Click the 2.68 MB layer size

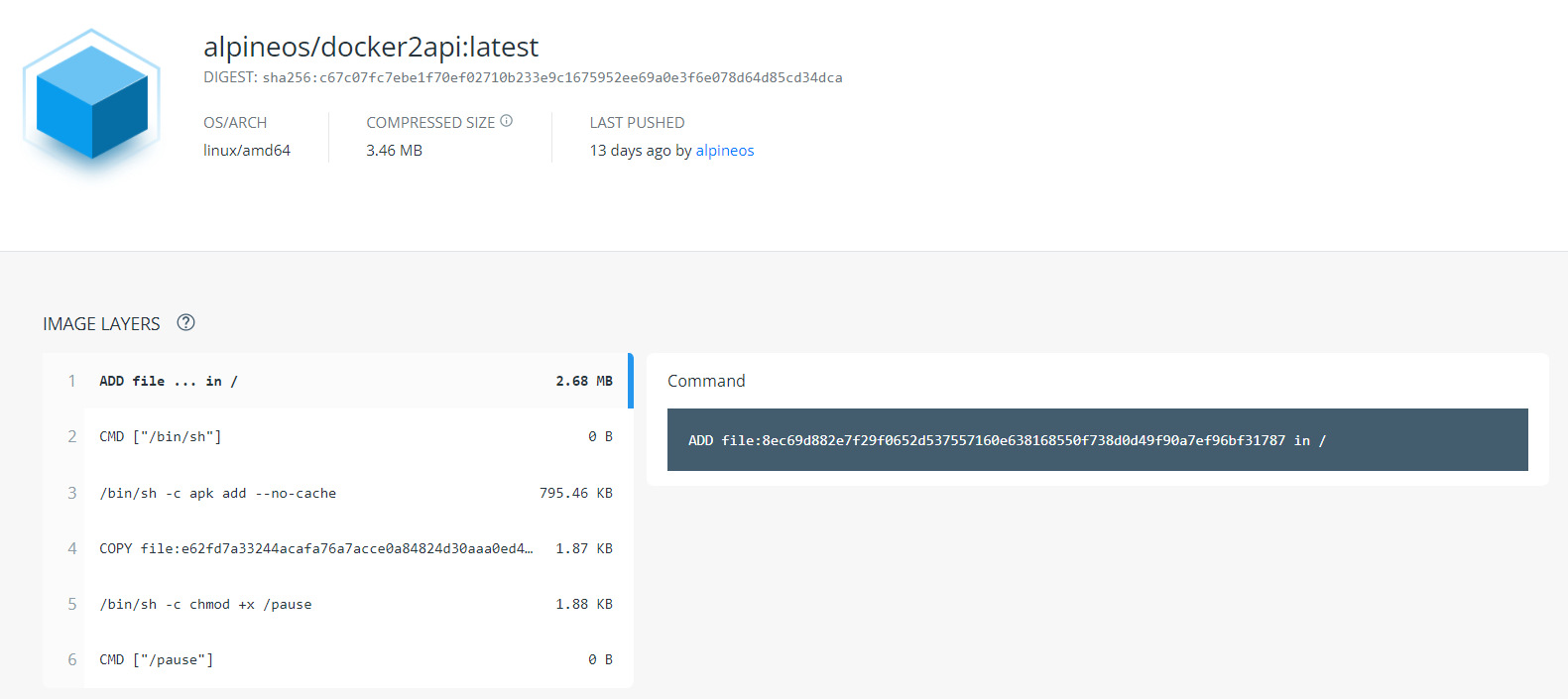(583, 381)
